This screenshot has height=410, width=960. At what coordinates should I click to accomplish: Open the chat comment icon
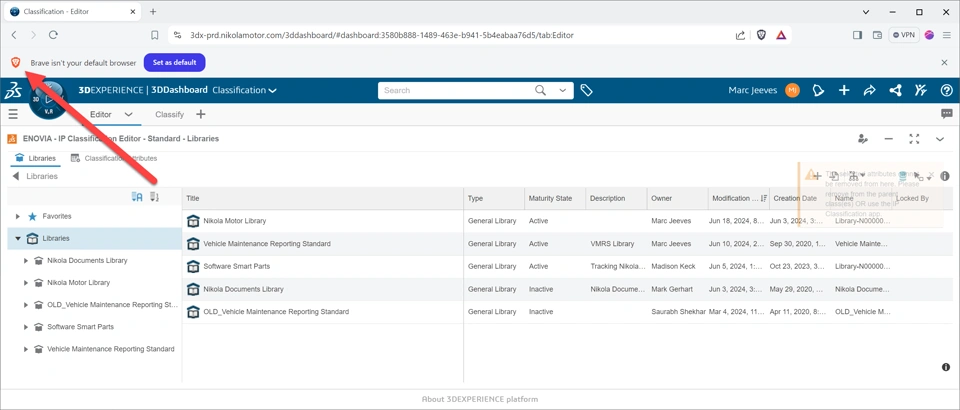click(946, 114)
